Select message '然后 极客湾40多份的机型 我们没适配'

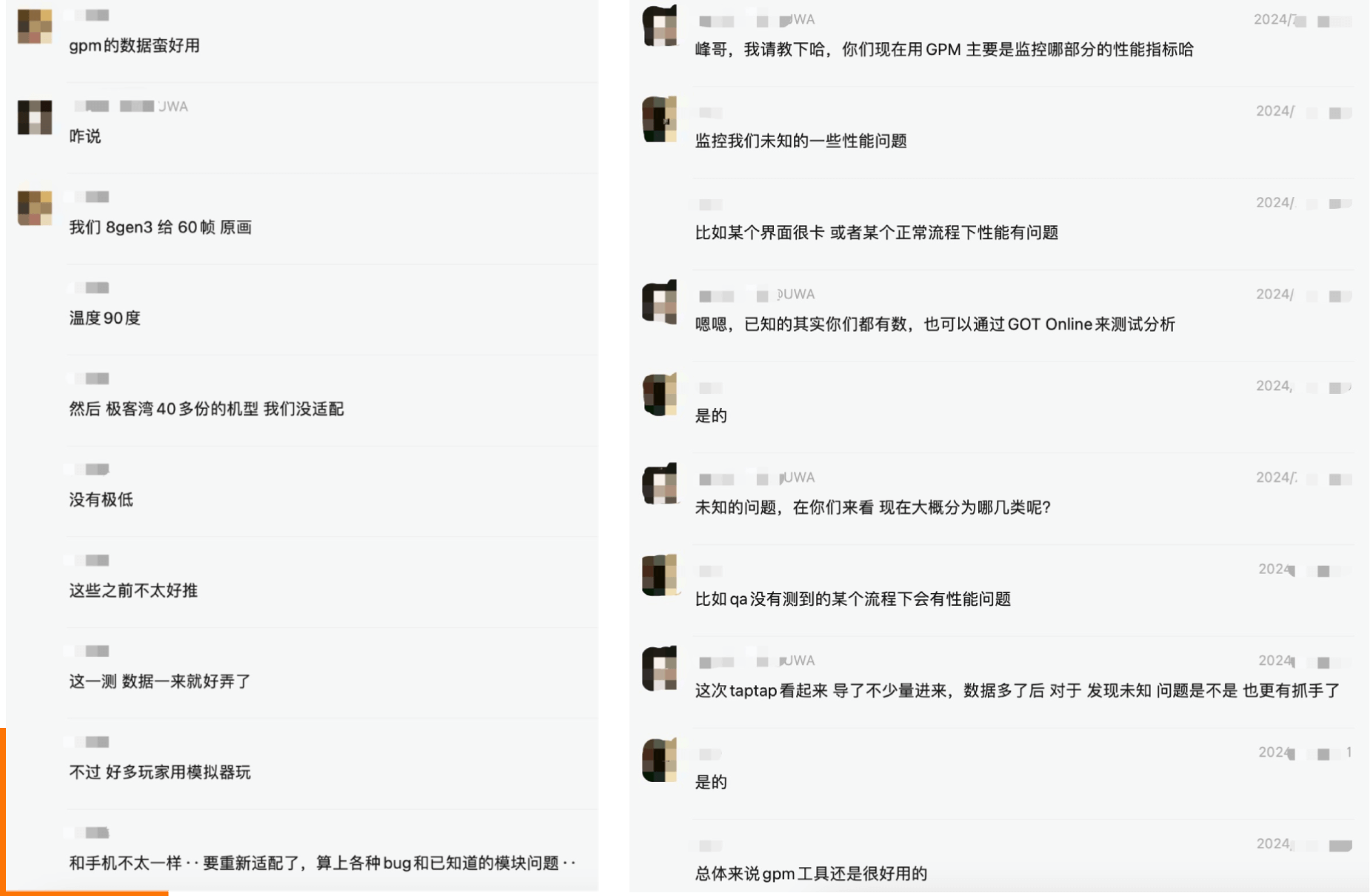[207, 409]
